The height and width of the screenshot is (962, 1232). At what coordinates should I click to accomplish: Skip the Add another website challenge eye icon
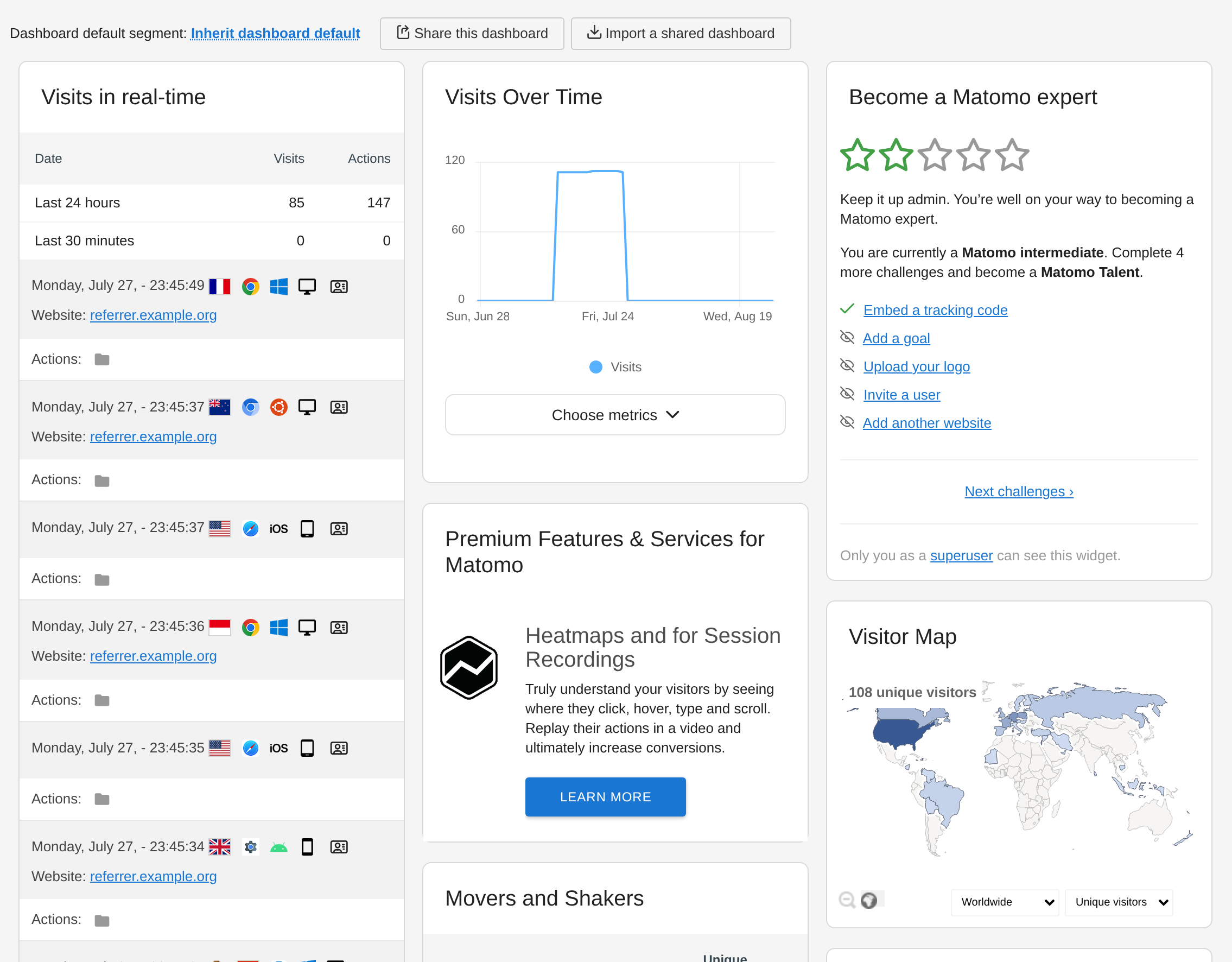point(847,422)
